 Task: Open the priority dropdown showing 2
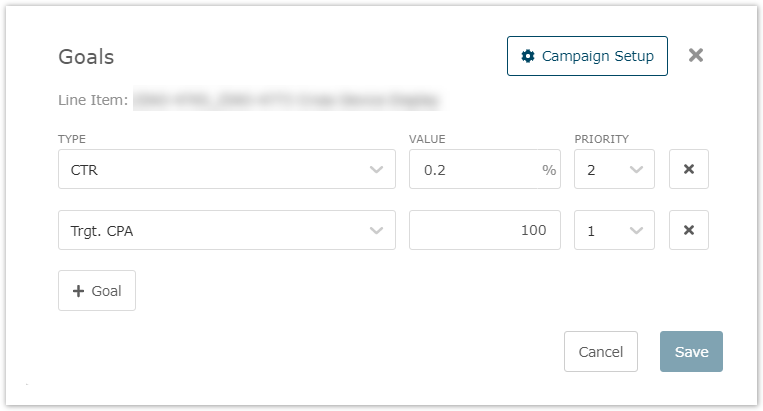tap(614, 170)
